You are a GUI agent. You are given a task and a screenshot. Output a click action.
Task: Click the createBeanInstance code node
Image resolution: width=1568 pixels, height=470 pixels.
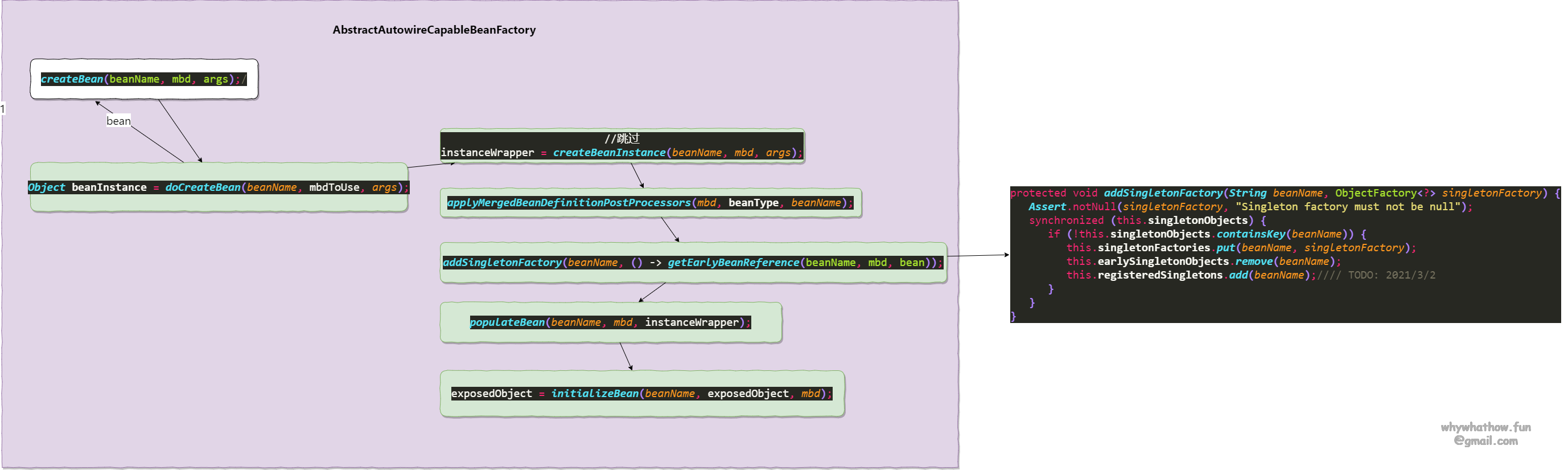621,153
